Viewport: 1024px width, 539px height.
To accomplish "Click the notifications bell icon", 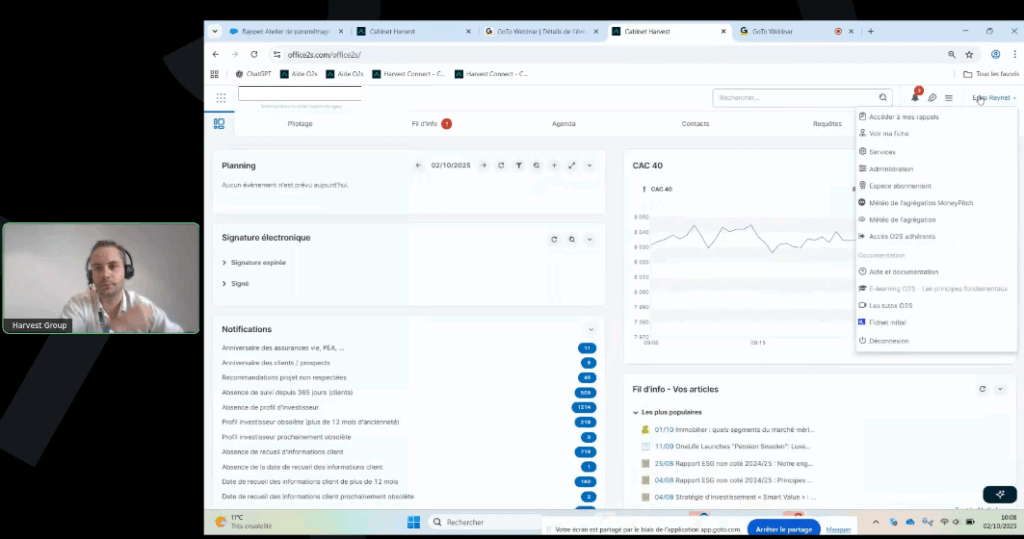I will [x=915, y=98].
